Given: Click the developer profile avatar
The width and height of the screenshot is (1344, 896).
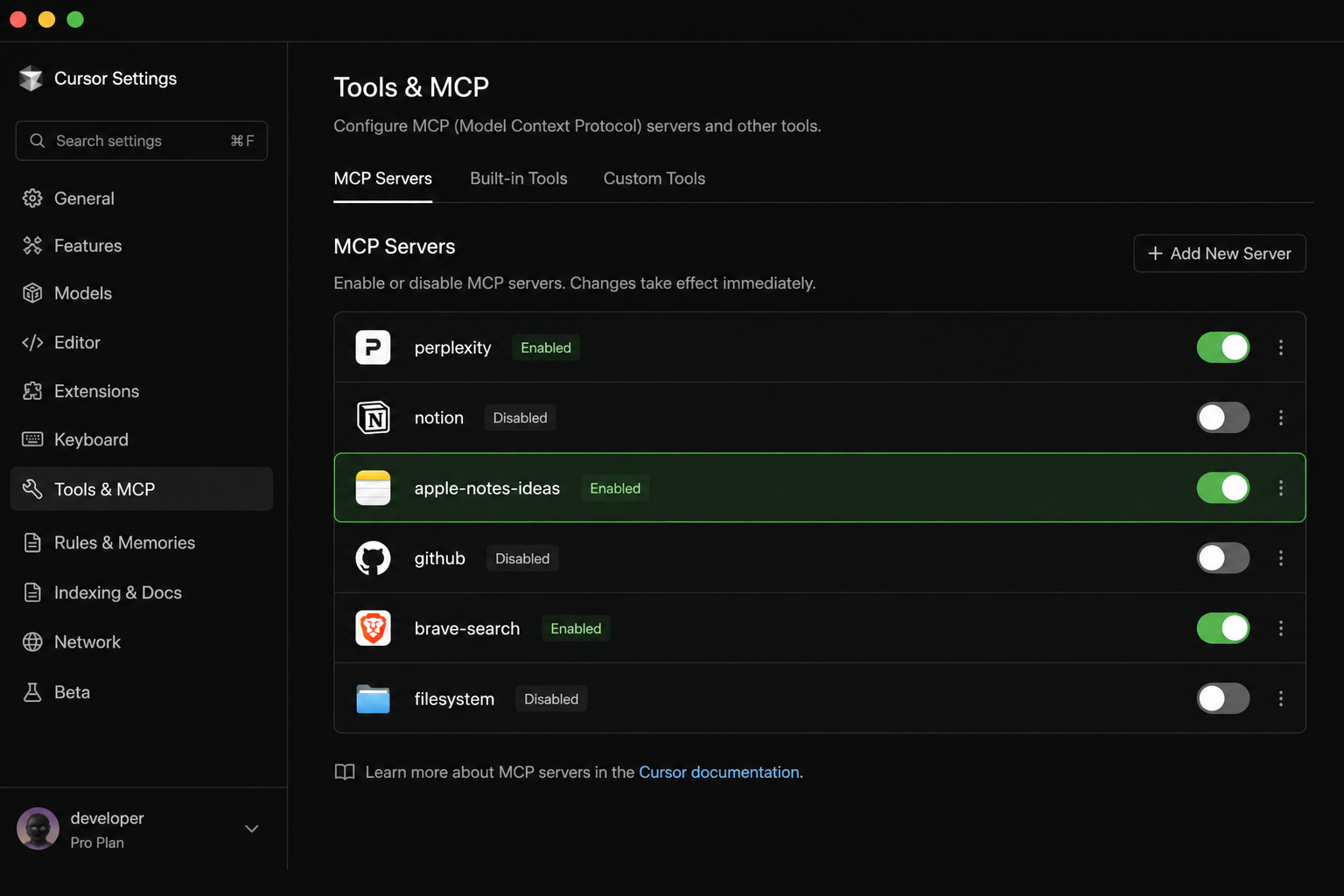Looking at the screenshot, I should 38,829.
